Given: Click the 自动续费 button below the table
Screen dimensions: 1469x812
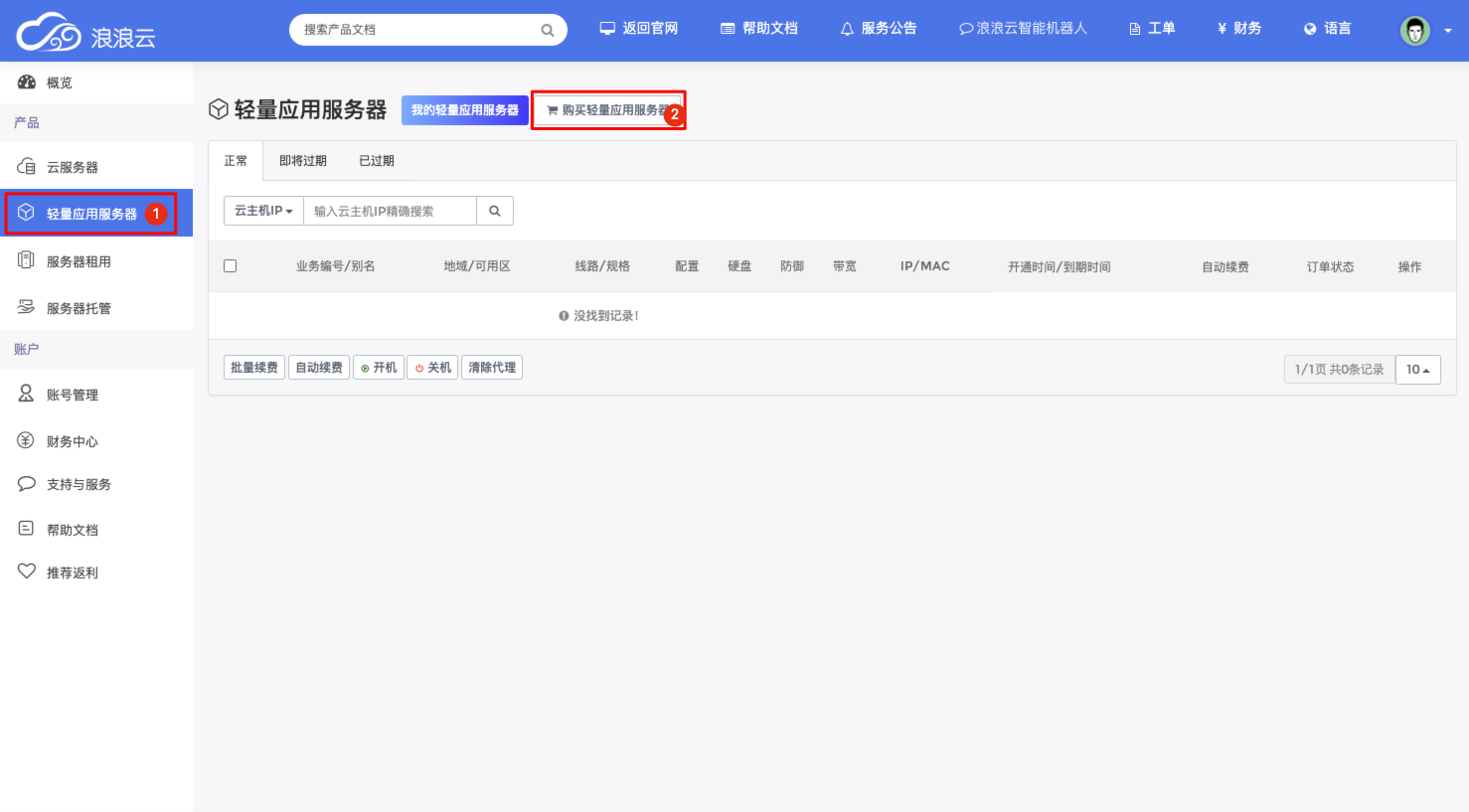Looking at the screenshot, I should (319, 368).
